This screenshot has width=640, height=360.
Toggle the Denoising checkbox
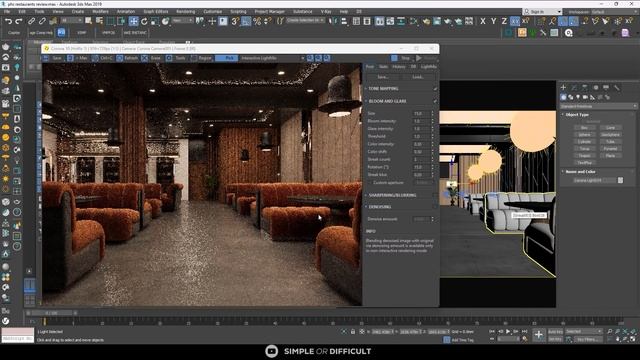pyautogui.click(x=436, y=207)
